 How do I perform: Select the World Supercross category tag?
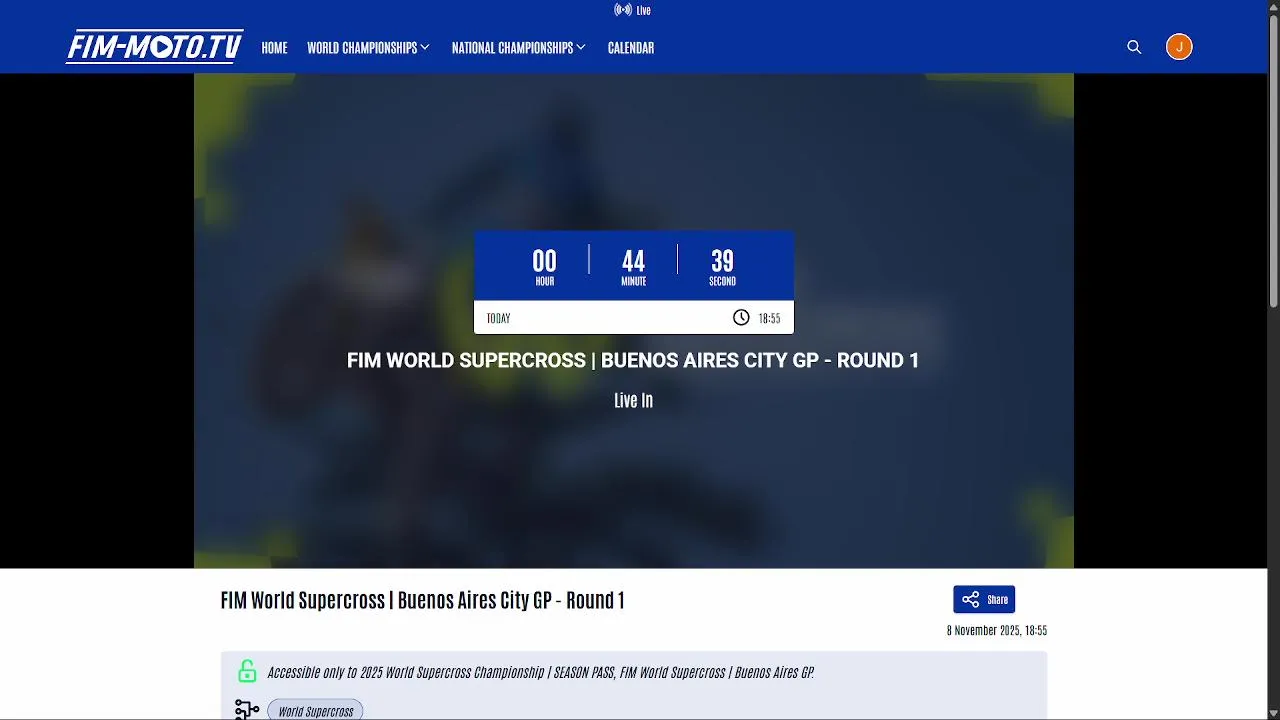click(315, 711)
